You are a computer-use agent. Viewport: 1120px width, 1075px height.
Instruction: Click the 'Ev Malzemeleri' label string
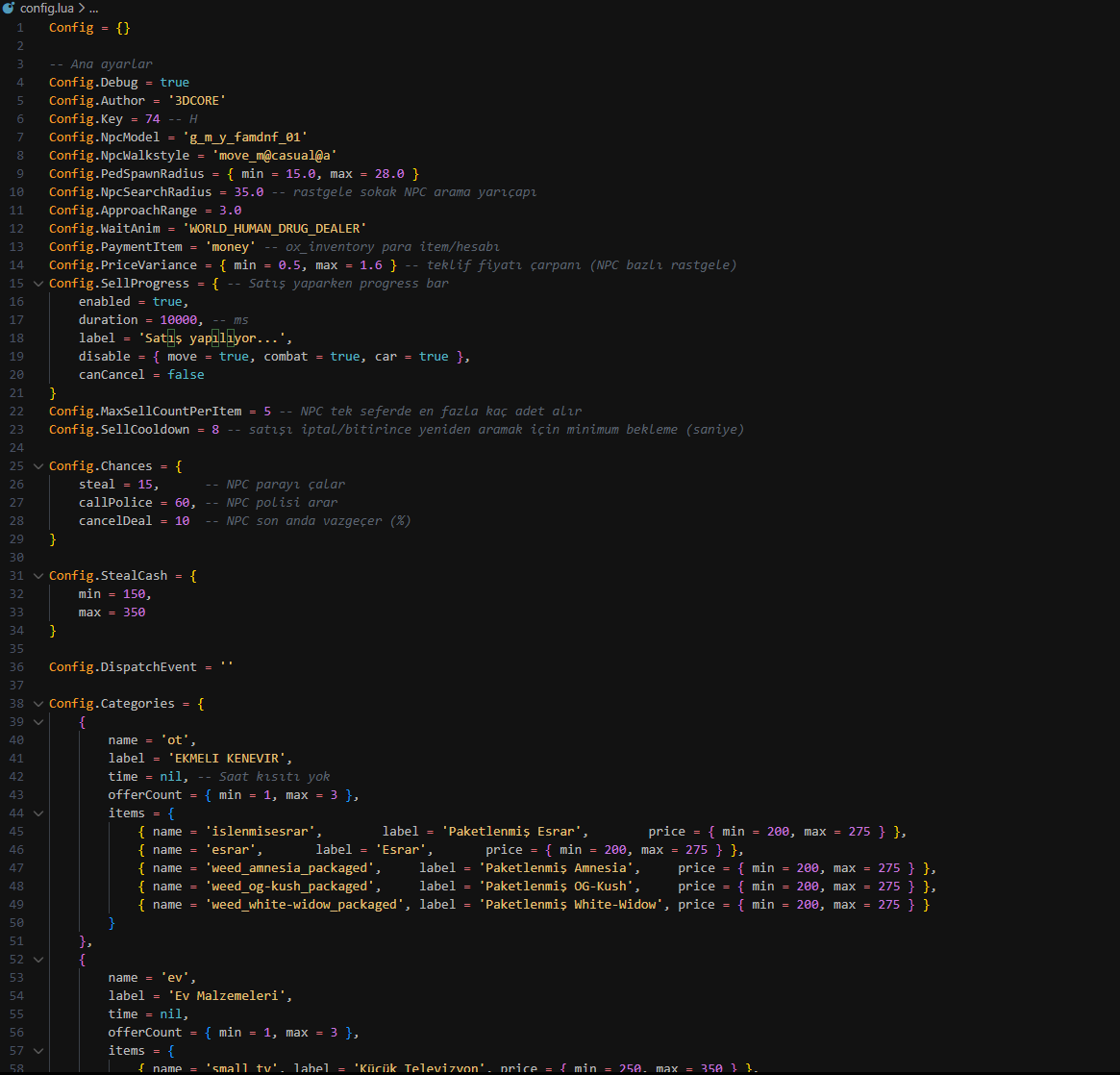(x=227, y=996)
